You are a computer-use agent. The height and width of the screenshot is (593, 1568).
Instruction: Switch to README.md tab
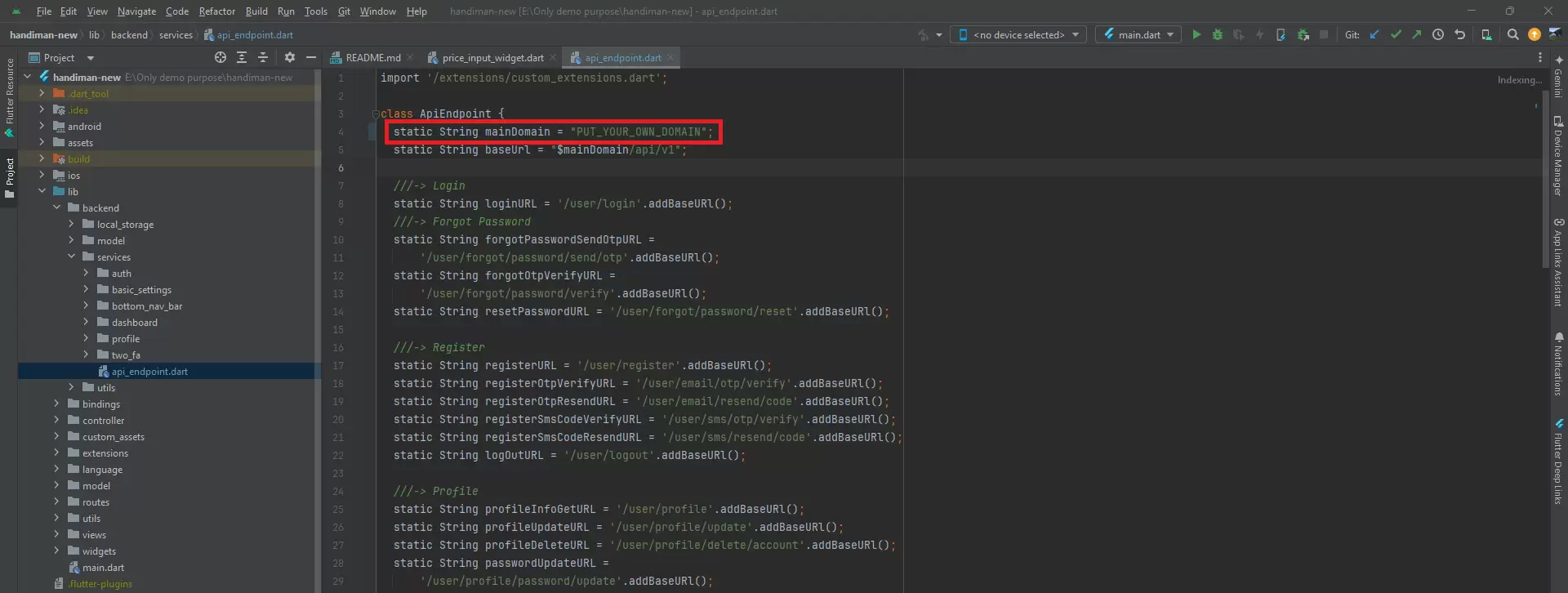tap(372, 57)
